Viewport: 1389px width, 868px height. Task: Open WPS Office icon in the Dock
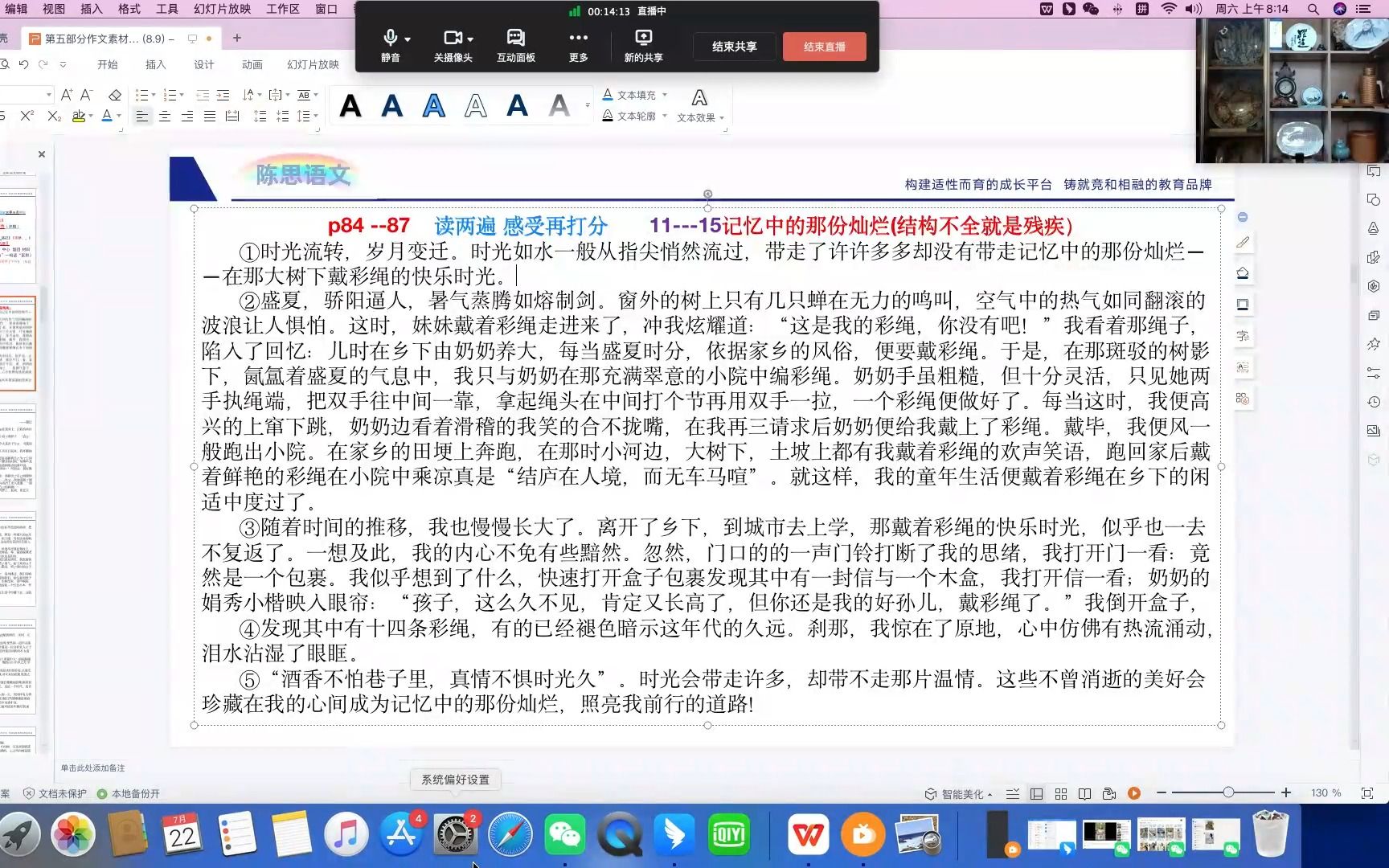tap(808, 833)
